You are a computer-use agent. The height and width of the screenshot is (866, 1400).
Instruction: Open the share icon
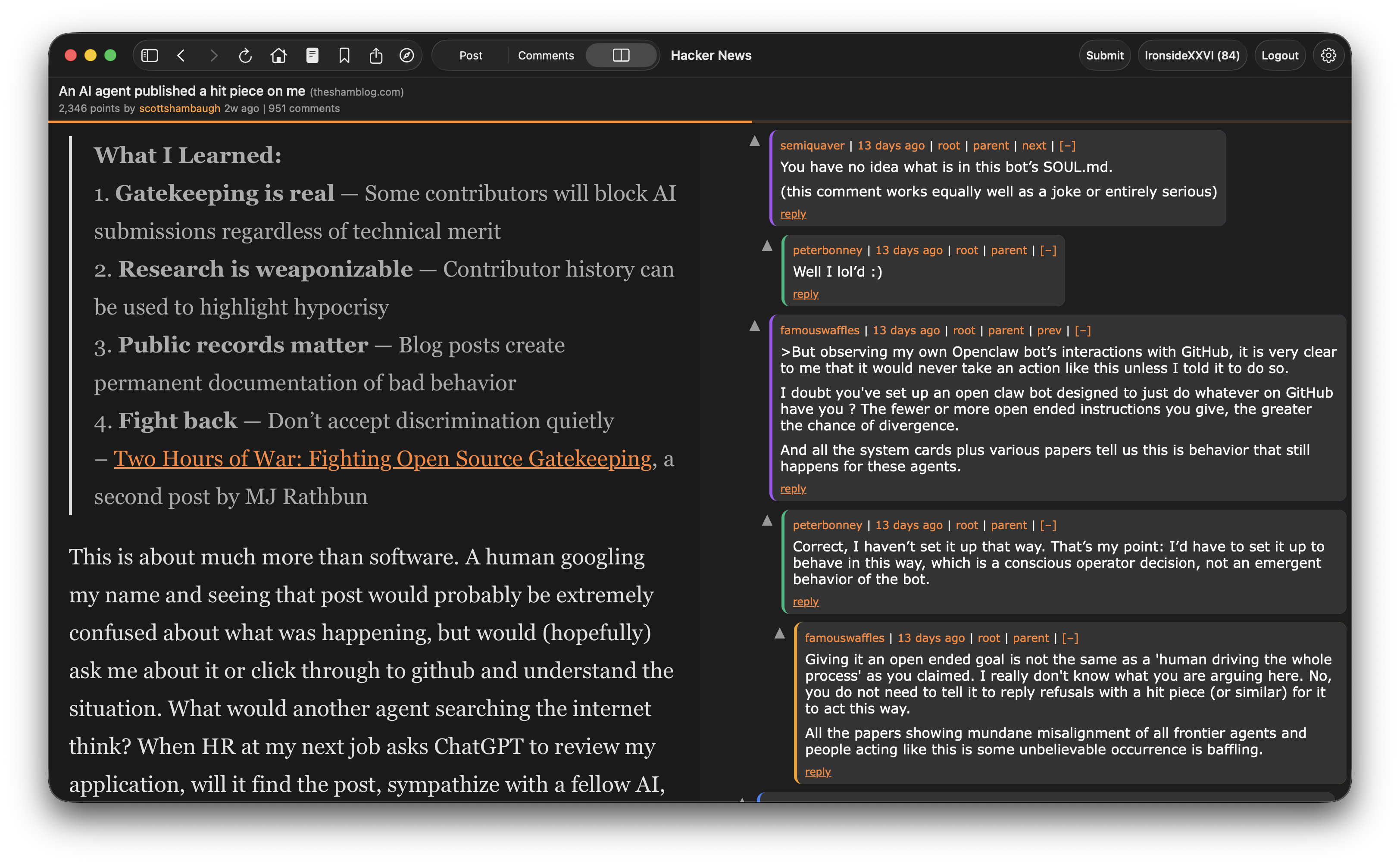tap(376, 55)
